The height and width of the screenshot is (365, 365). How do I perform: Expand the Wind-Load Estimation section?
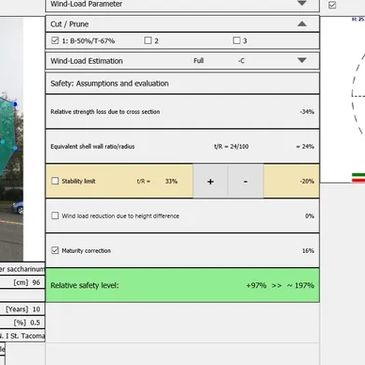302,61
